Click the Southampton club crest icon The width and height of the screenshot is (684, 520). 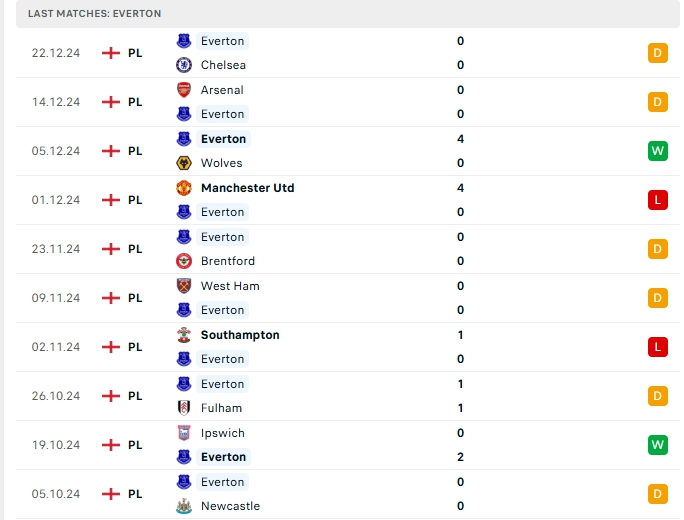(184, 335)
